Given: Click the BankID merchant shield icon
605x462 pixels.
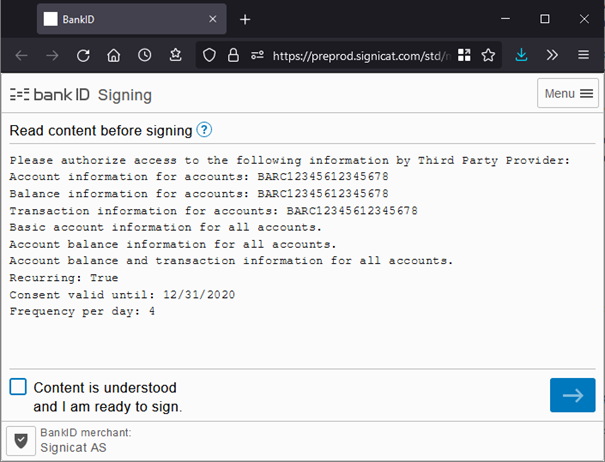Looking at the screenshot, I should point(21,441).
